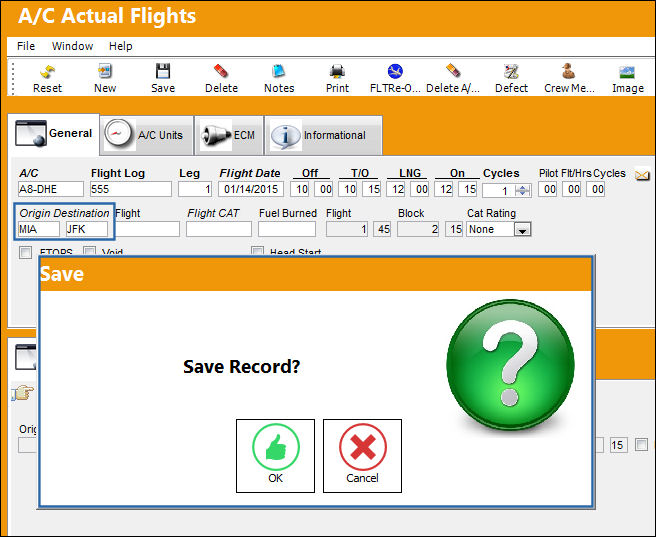Screen dimensions: 656x537
Task: Click the Fuel Burned input field
Action: [x=287, y=229]
